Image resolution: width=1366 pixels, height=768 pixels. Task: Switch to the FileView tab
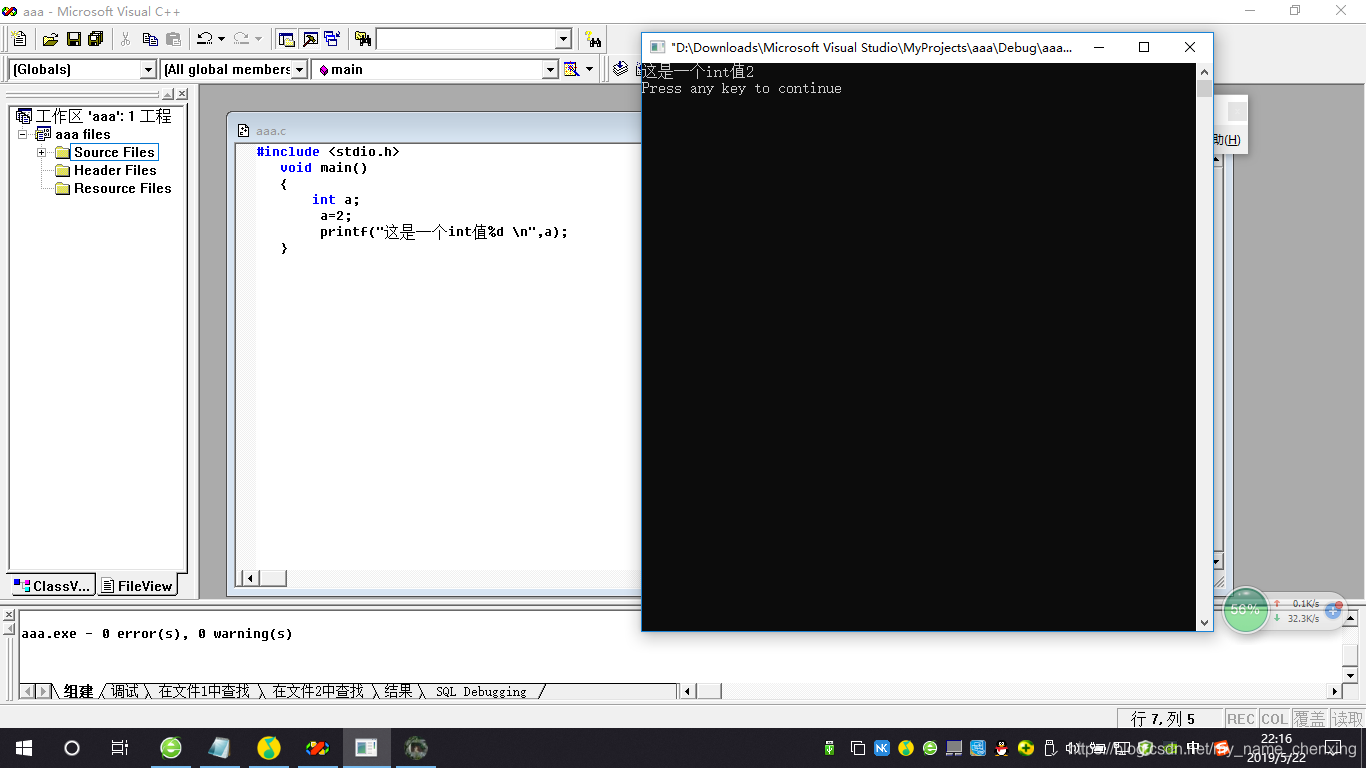coord(137,586)
